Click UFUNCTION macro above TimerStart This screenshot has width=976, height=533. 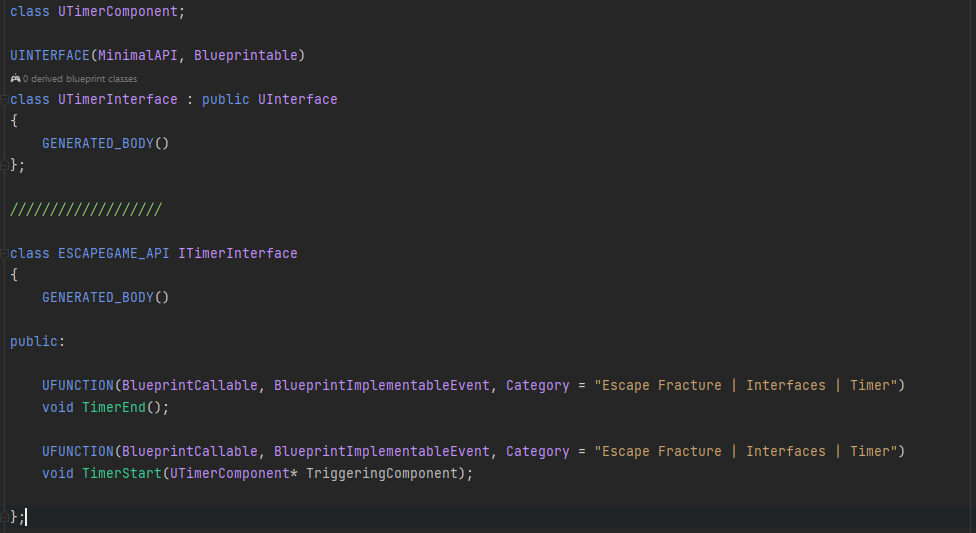point(78,451)
